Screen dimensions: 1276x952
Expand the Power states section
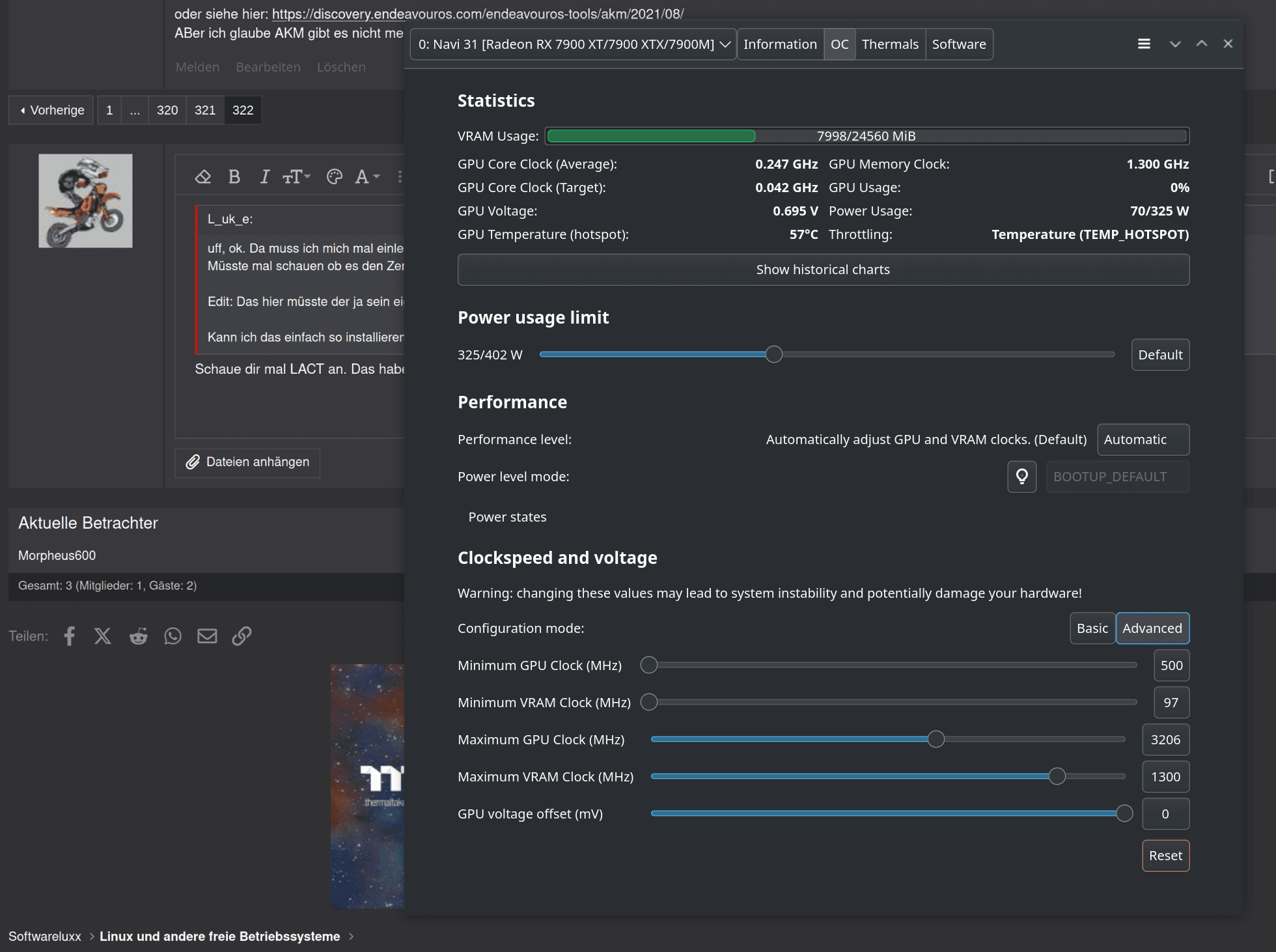point(507,517)
